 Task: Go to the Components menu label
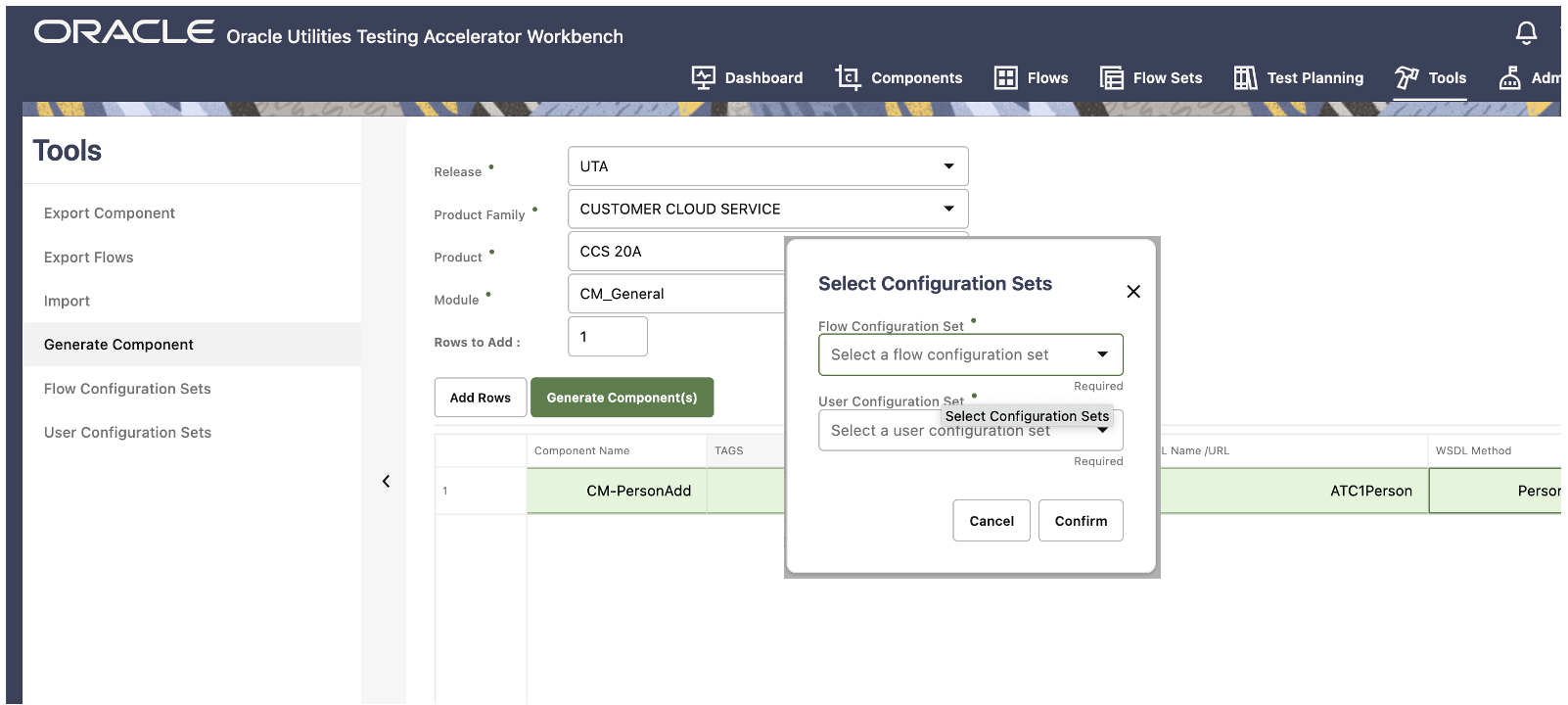[x=916, y=78]
